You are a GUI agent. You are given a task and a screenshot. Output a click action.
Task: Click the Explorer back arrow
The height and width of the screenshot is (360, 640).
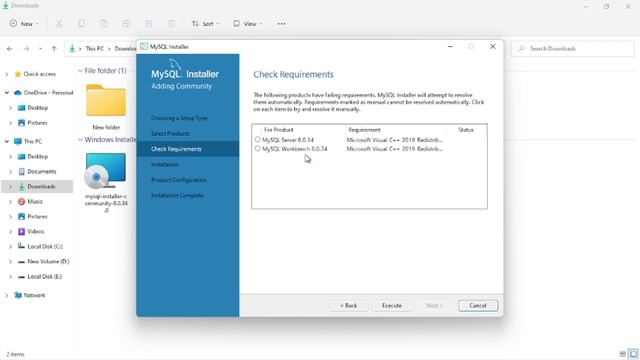click(10, 49)
